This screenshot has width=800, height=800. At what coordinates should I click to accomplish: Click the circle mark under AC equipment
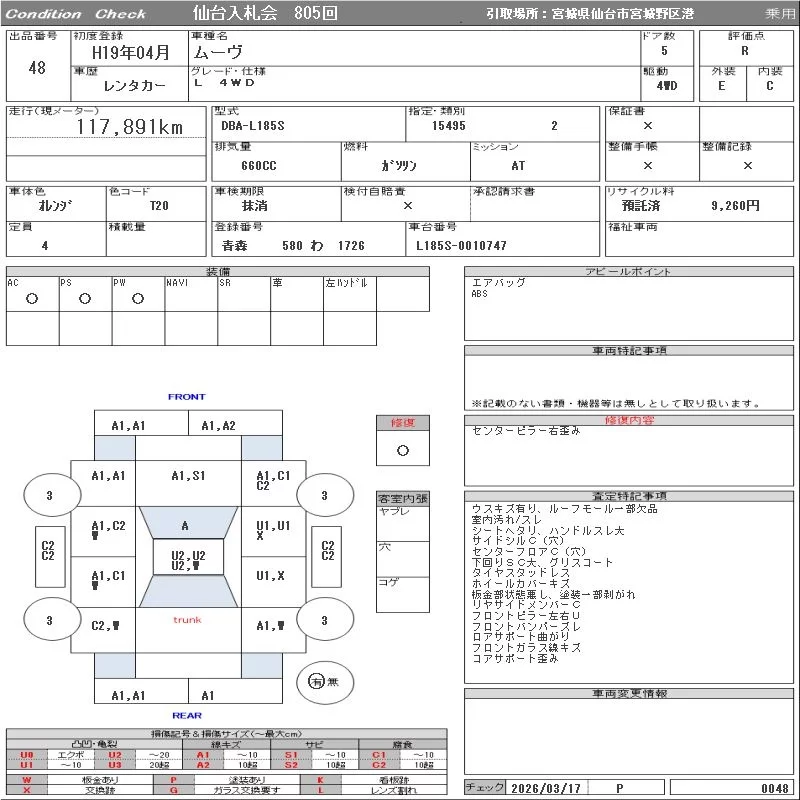(x=32, y=299)
